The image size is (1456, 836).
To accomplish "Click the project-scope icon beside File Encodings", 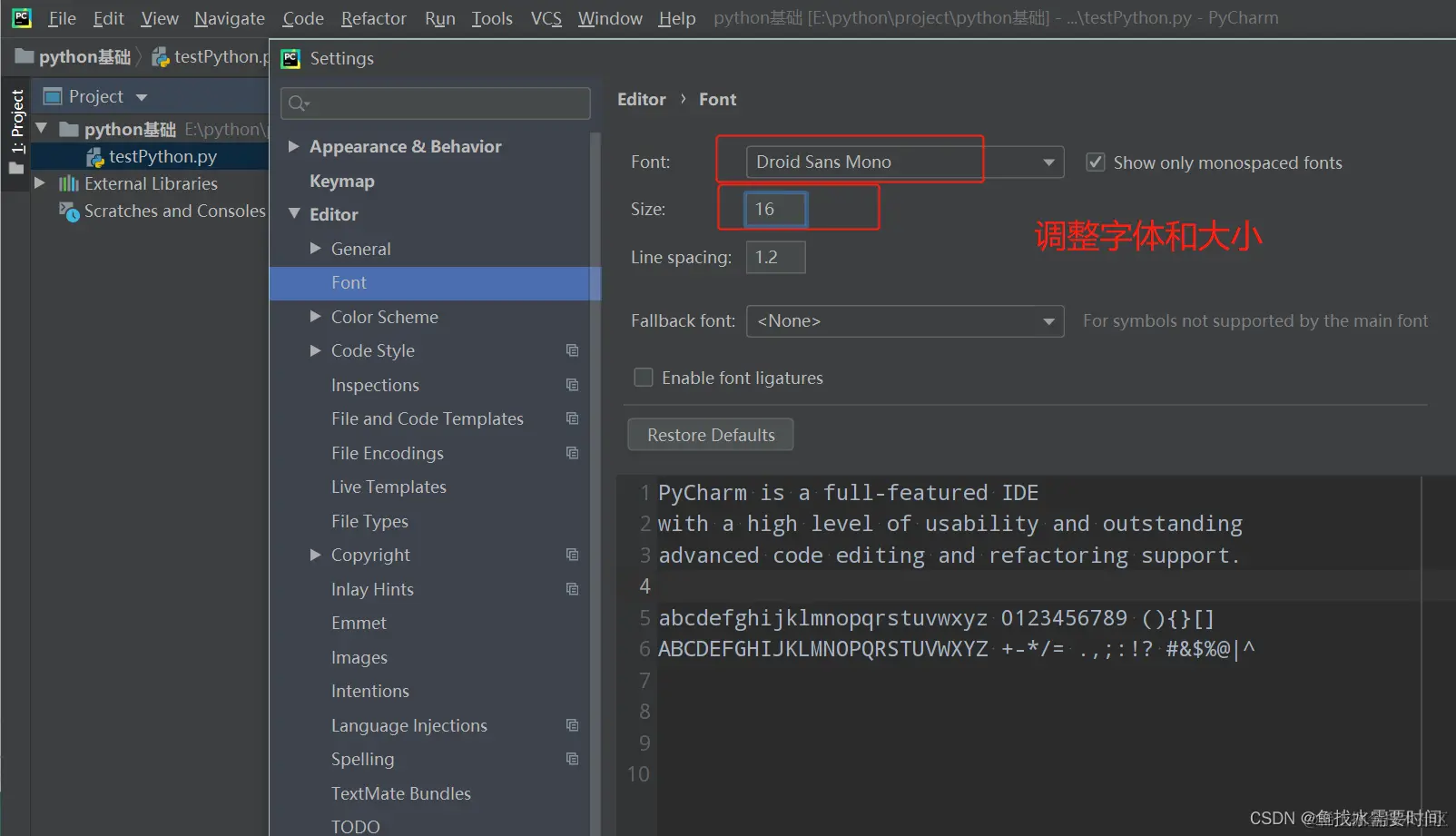I will pyautogui.click(x=572, y=453).
